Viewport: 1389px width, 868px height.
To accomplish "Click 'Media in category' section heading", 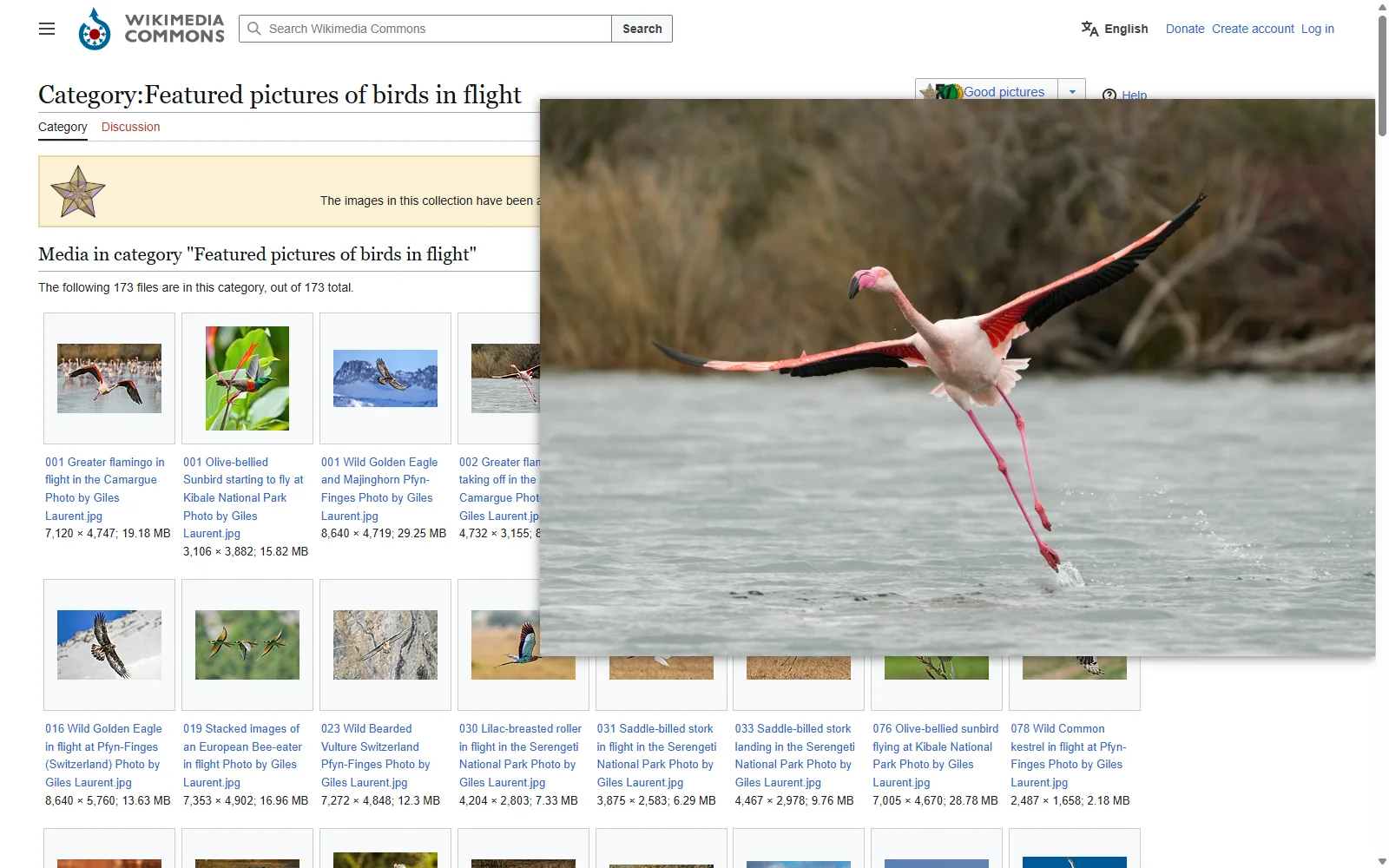I will 257,254.
